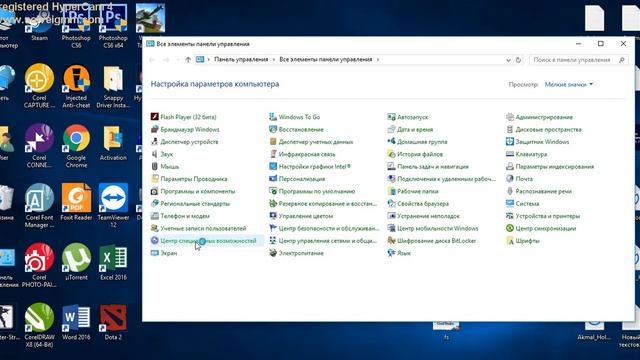Click the Мышь mouse icon
This screenshot has height=360, width=640.
(154, 167)
